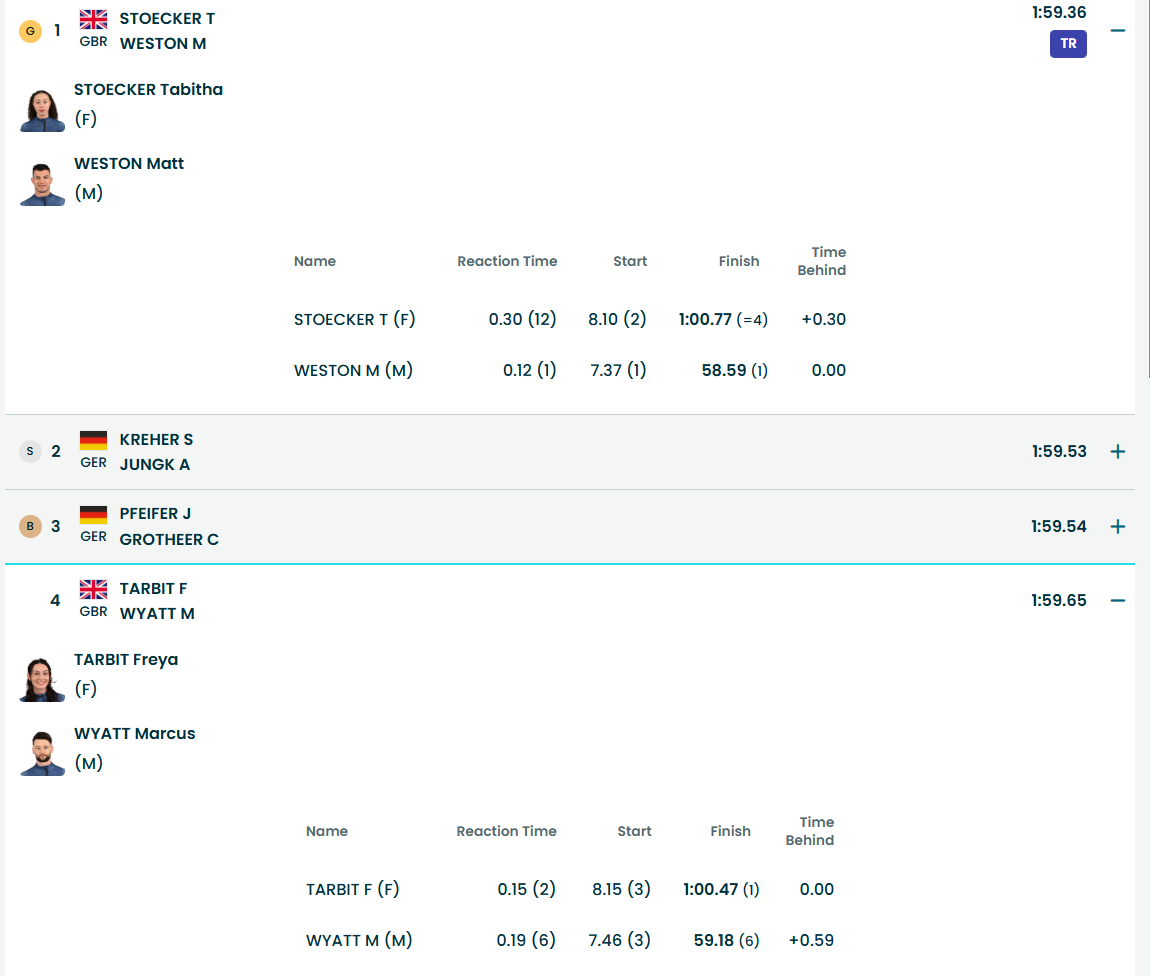This screenshot has height=976, width=1150.
Task: Click the TR track record badge
Action: pyautogui.click(x=1068, y=44)
